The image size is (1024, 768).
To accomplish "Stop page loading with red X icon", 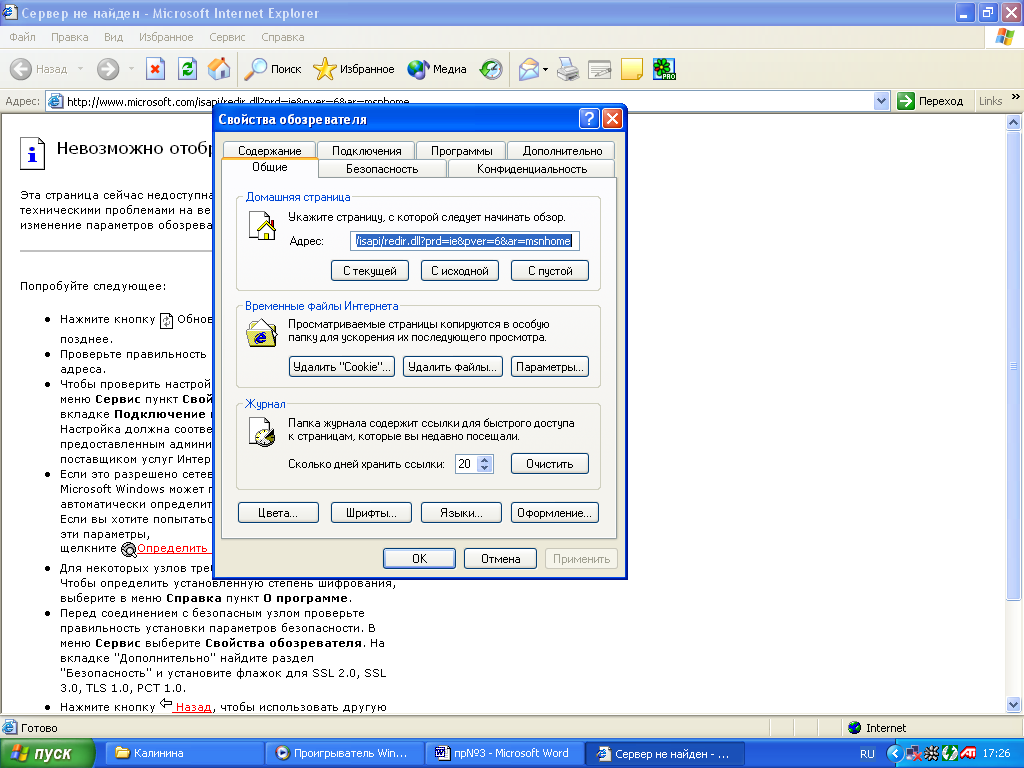I will pos(155,69).
